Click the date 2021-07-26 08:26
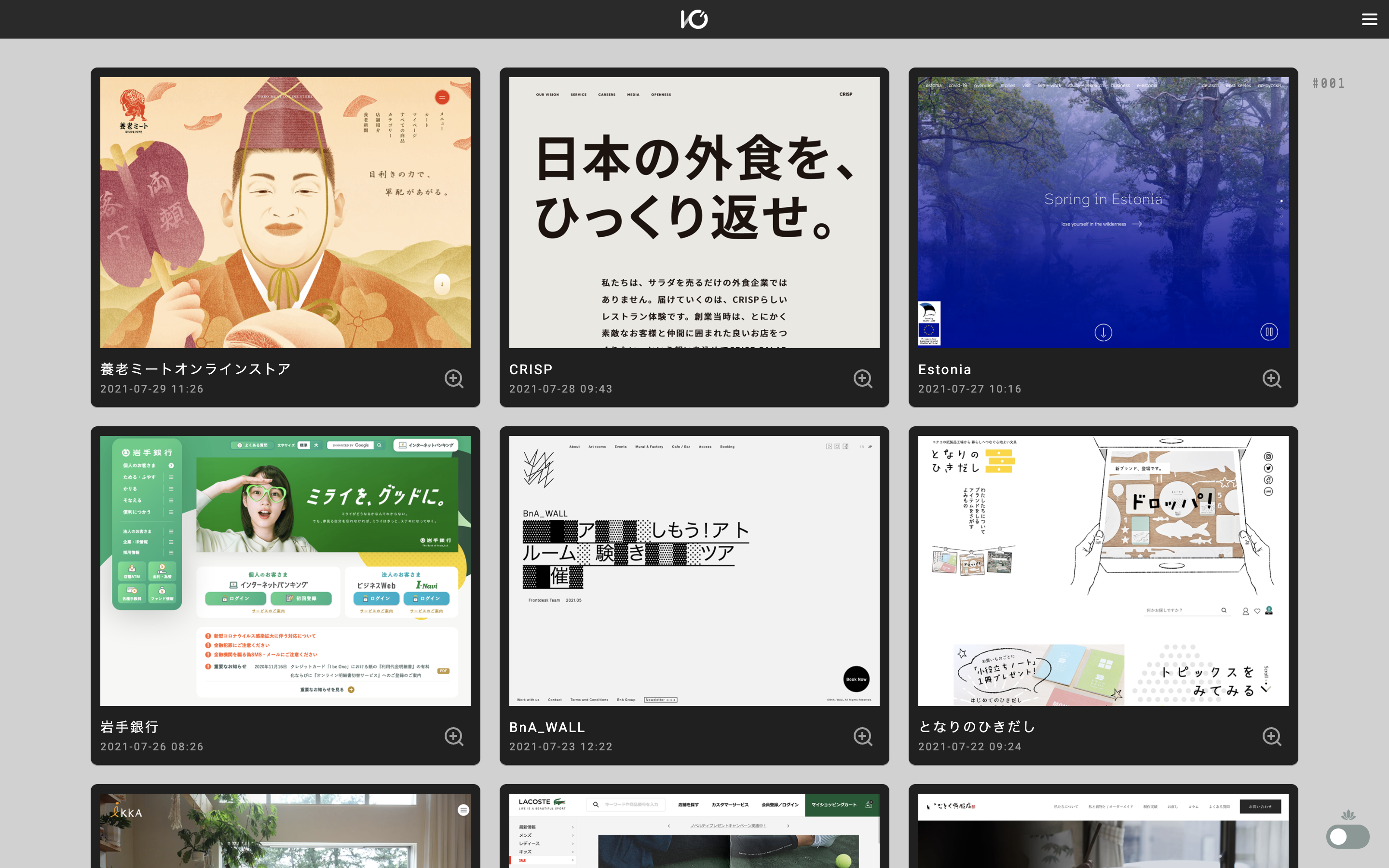The image size is (1389, 868). pyautogui.click(x=152, y=746)
